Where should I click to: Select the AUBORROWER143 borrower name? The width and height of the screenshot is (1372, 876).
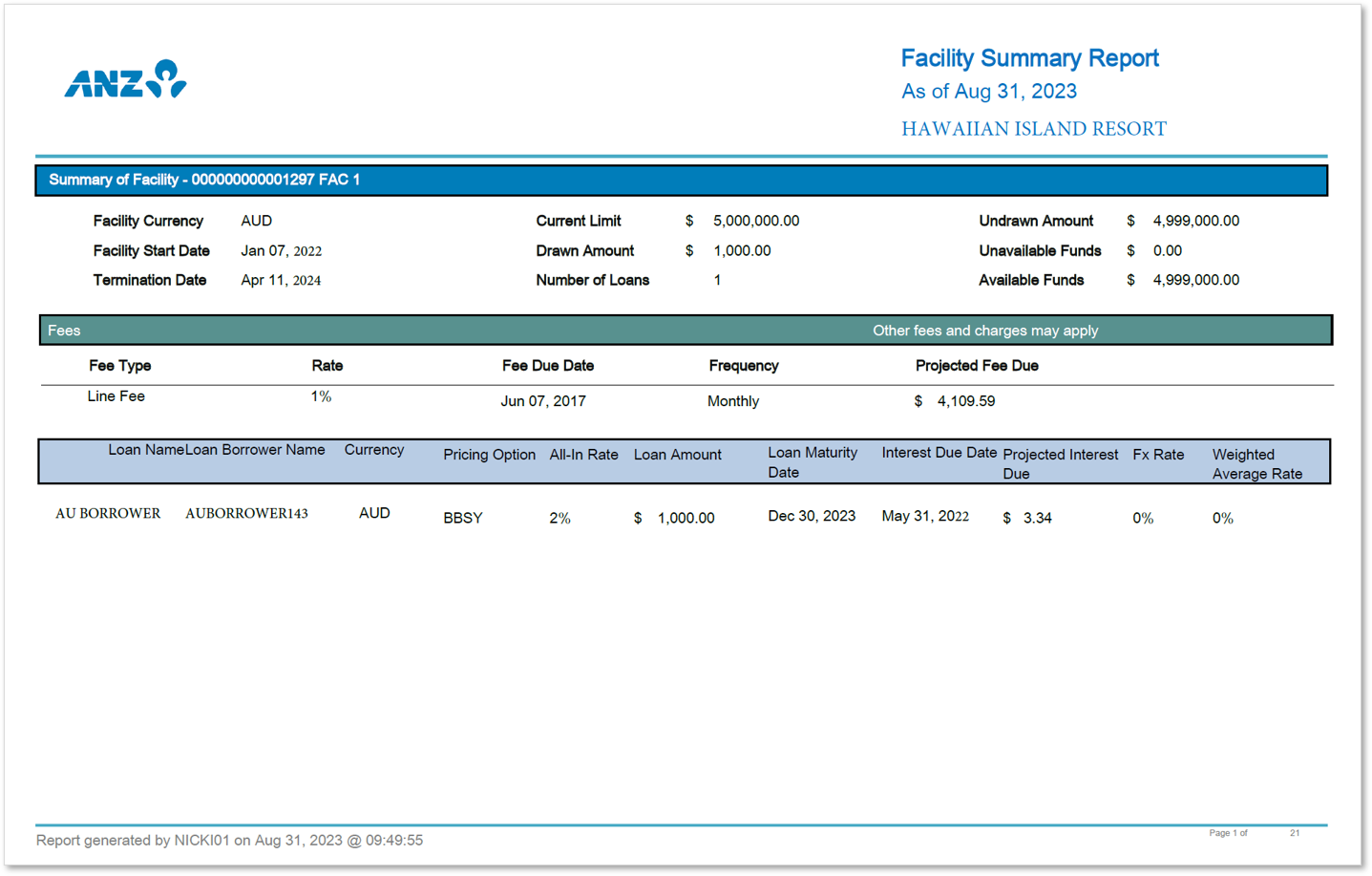247,513
